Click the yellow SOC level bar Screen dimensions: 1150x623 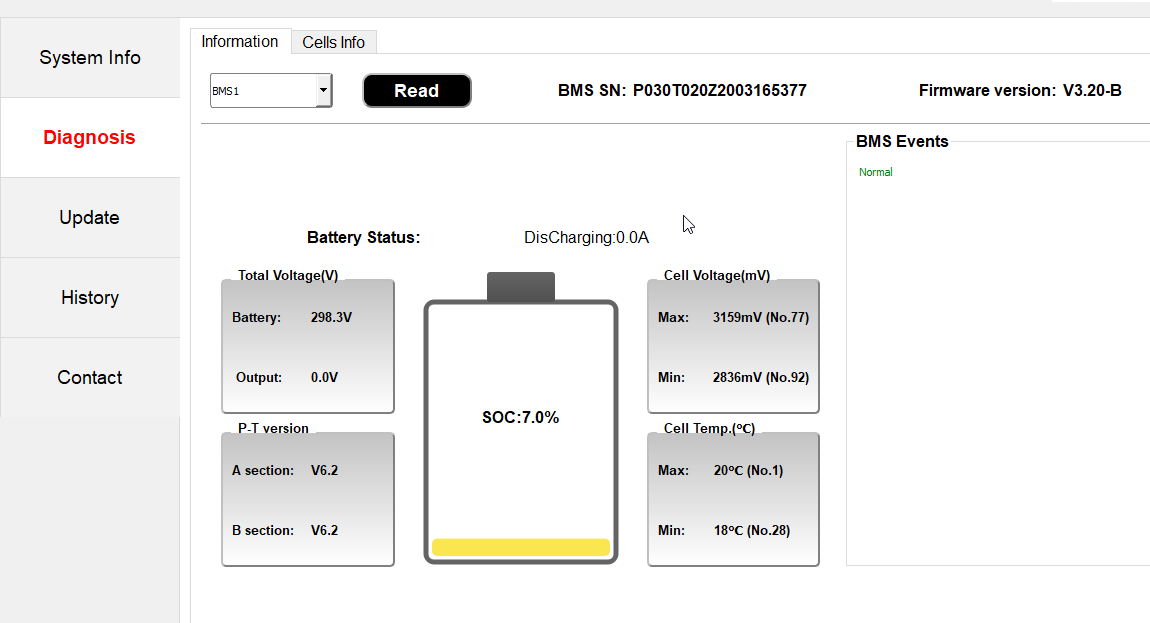[x=521, y=547]
